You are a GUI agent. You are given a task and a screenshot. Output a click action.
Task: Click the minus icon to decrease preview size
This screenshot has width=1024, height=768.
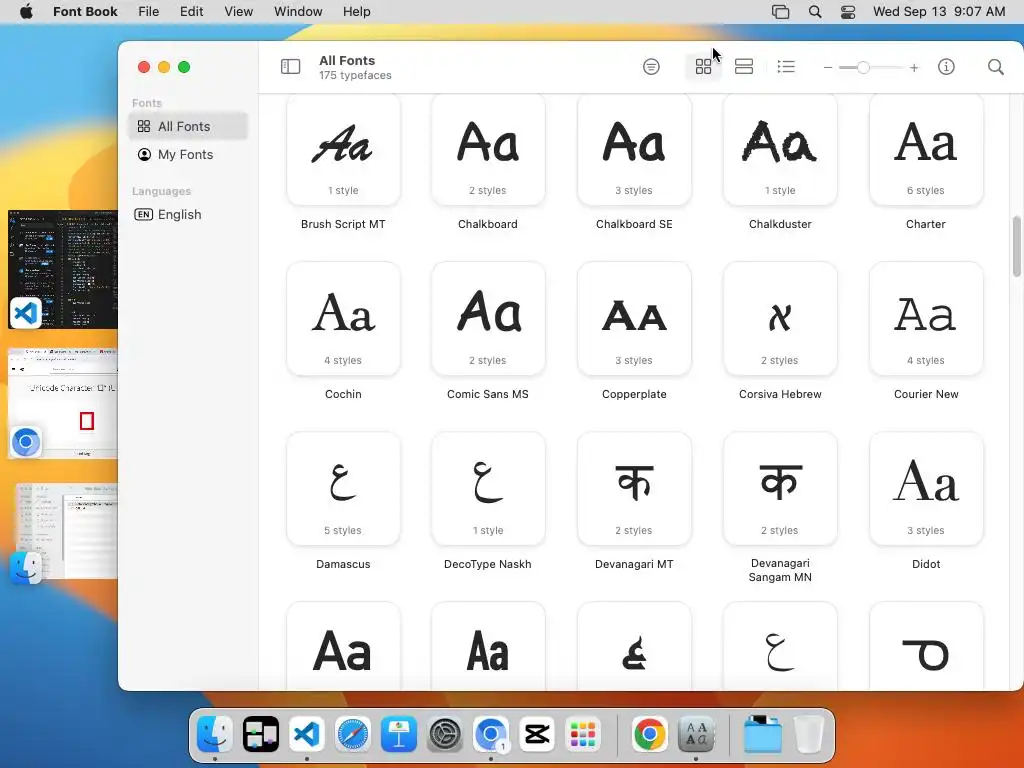(x=827, y=67)
